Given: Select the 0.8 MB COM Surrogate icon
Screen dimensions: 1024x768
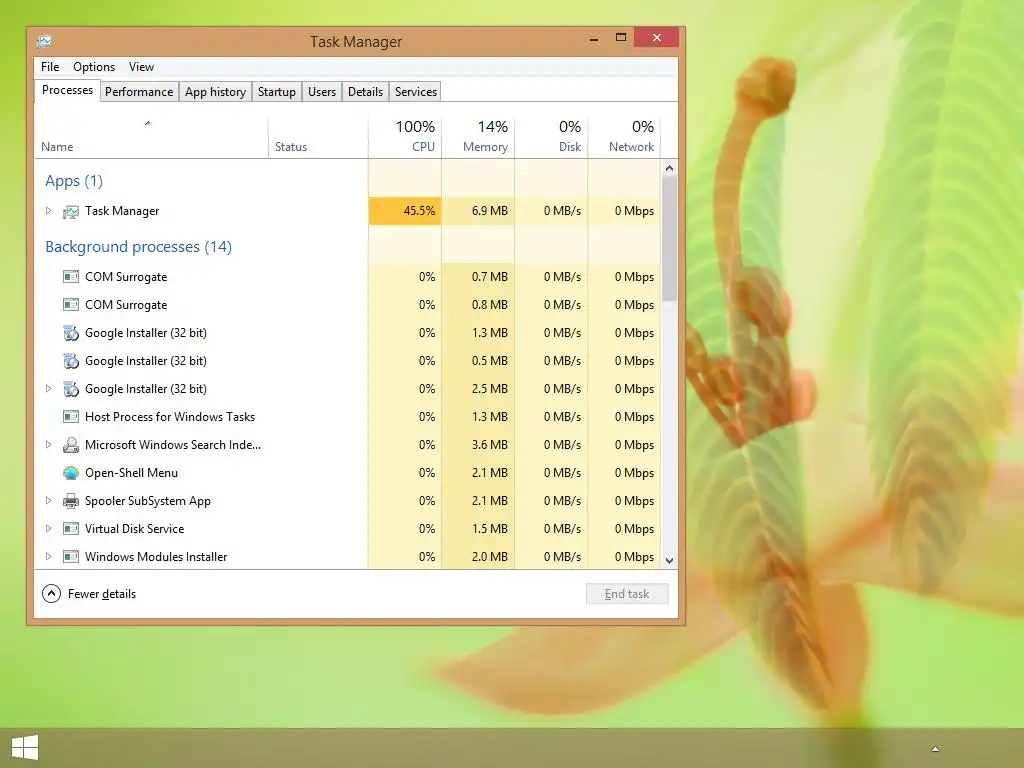Looking at the screenshot, I should (x=71, y=305).
